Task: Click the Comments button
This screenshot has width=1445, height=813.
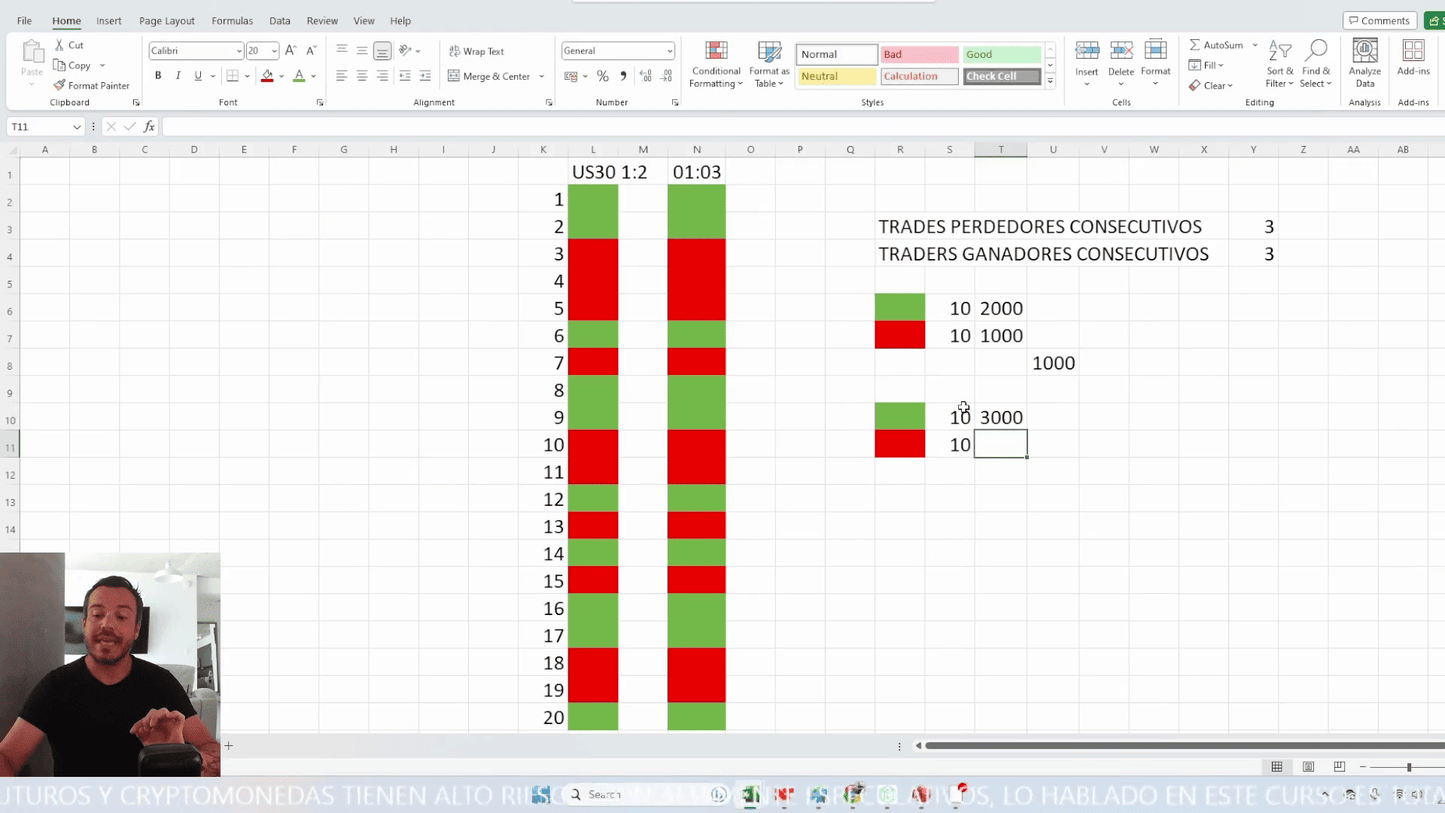Action: pyautogui.click(x=1378, y=20)
